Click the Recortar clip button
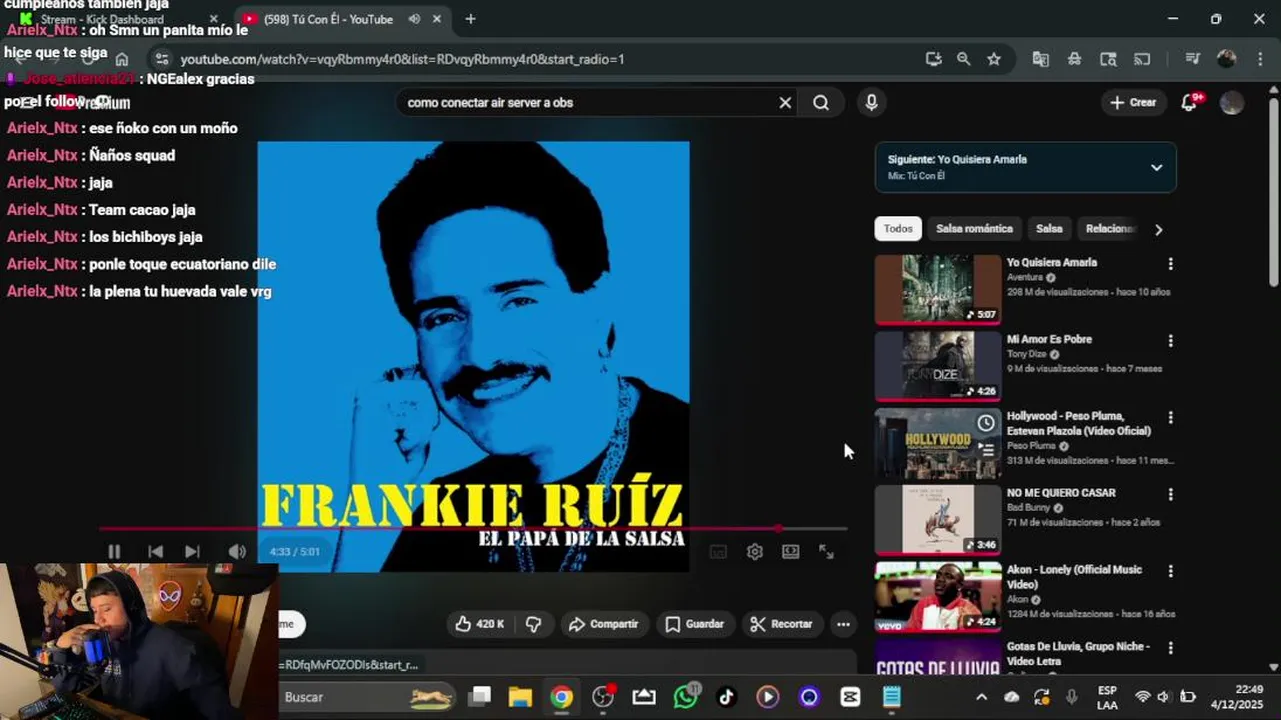The width and height of the screenshot is (1281, 720). 781,624
